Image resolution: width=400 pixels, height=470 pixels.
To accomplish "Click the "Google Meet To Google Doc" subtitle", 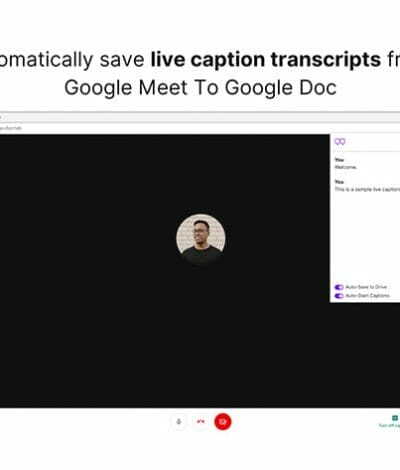I will pos(200,88).
